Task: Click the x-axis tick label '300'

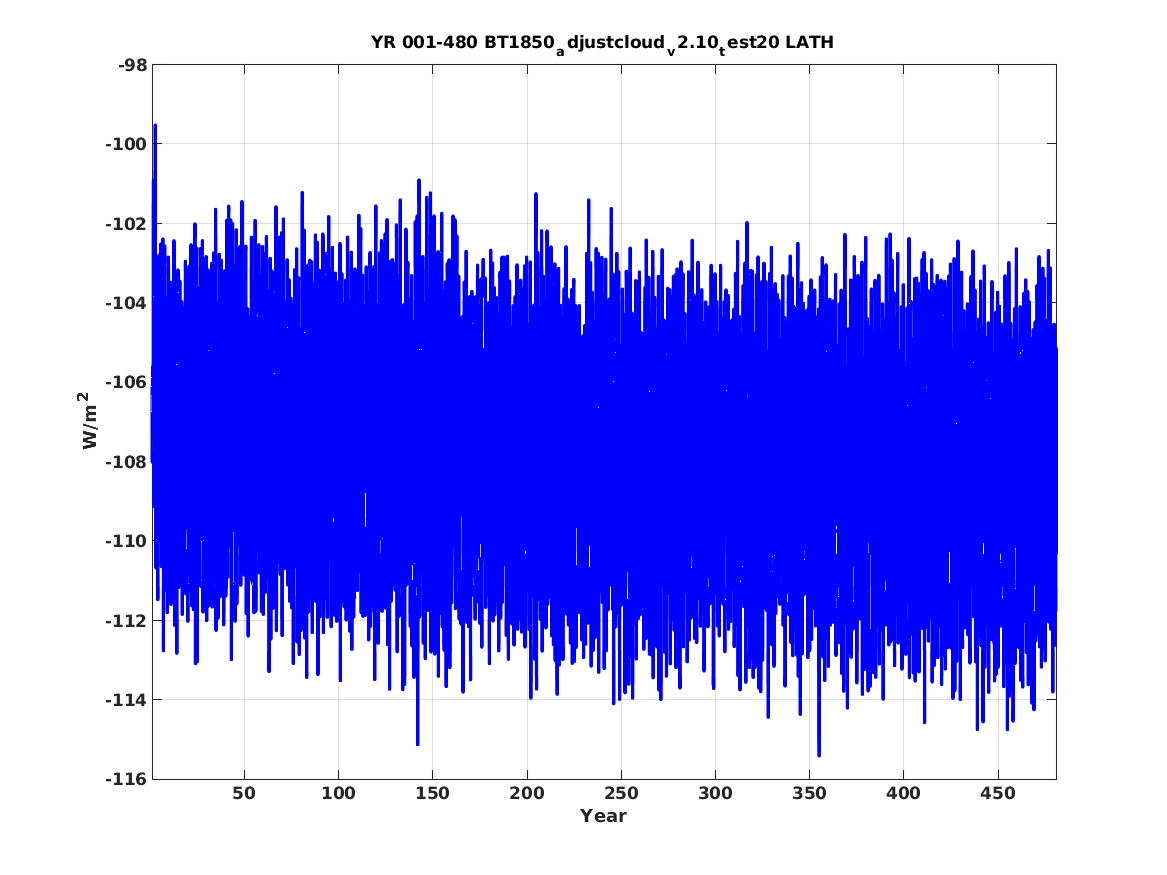Action: pyautogui.click(x=715, y=794)
